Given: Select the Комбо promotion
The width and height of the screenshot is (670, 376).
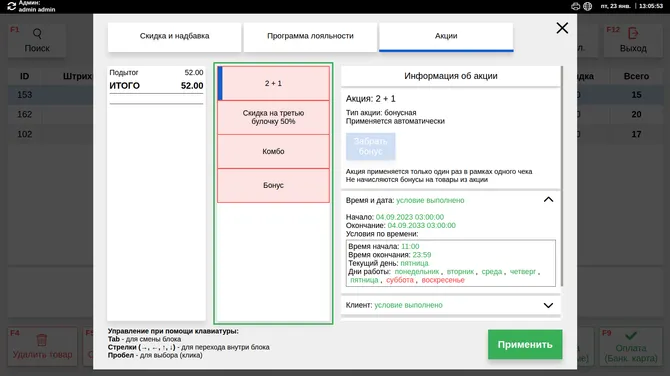Looking at the screenshot, I should [x=273, y=151].
